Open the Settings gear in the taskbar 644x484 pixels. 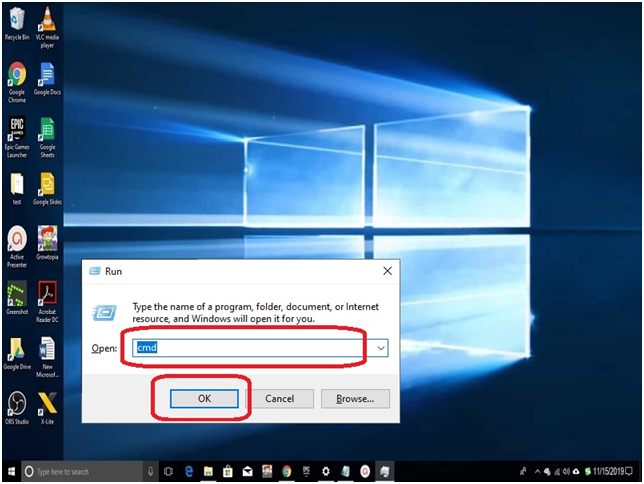click(x=326, y=471)
